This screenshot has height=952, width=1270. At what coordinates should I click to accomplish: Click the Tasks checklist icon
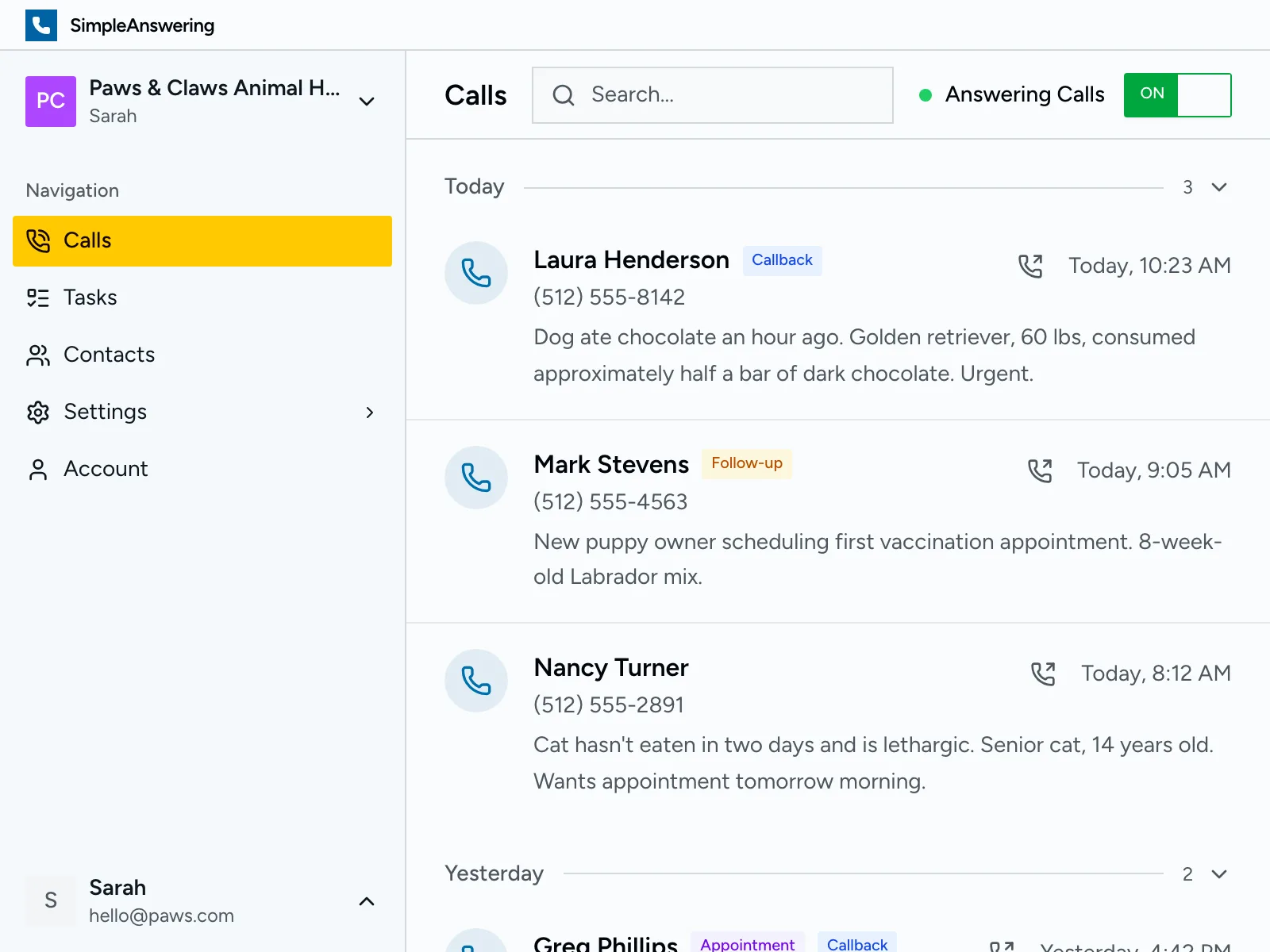click(37, 297)
